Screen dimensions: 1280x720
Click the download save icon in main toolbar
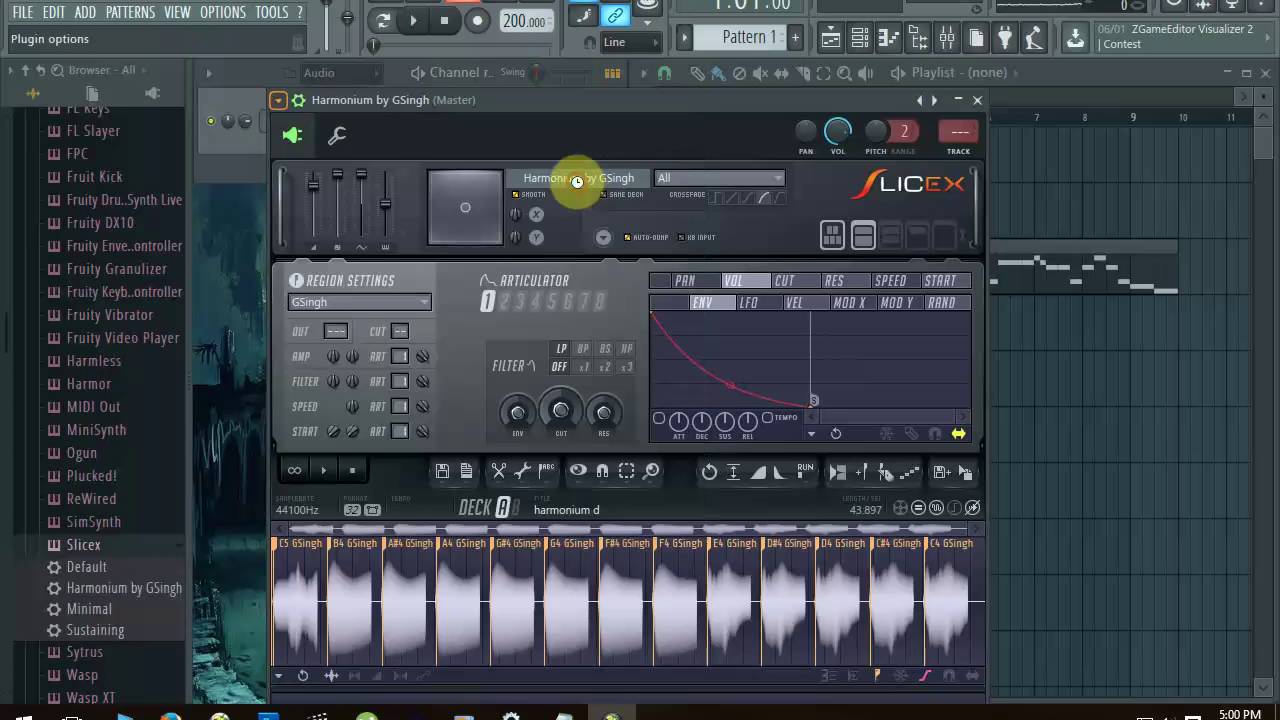[1075, 38]
